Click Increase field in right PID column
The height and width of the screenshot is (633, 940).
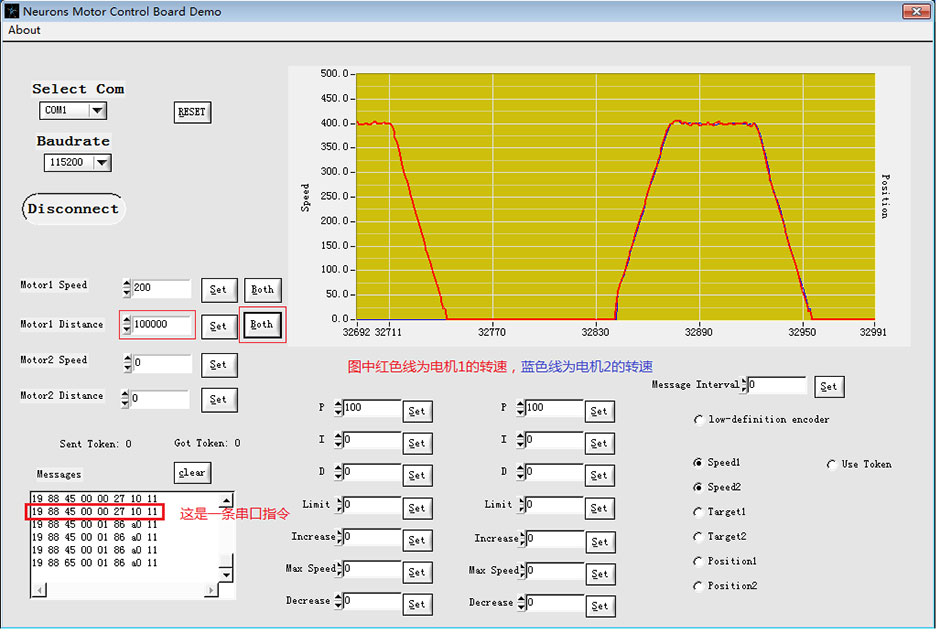554,538
